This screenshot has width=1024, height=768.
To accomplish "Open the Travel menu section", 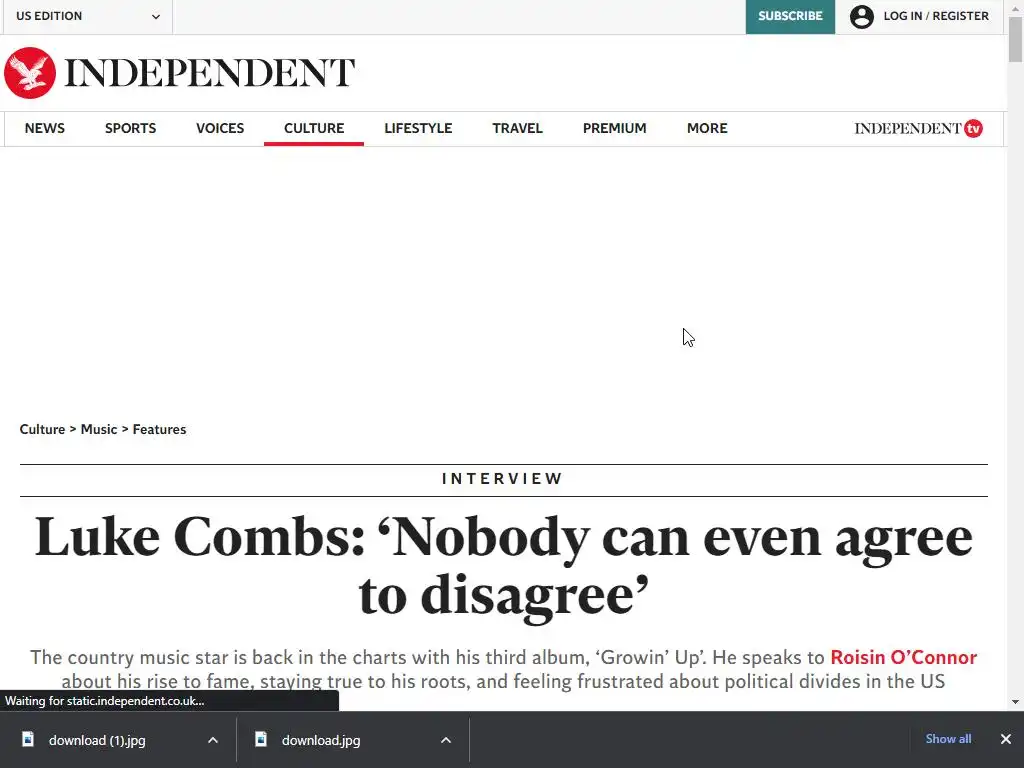I will coord(517,128).
